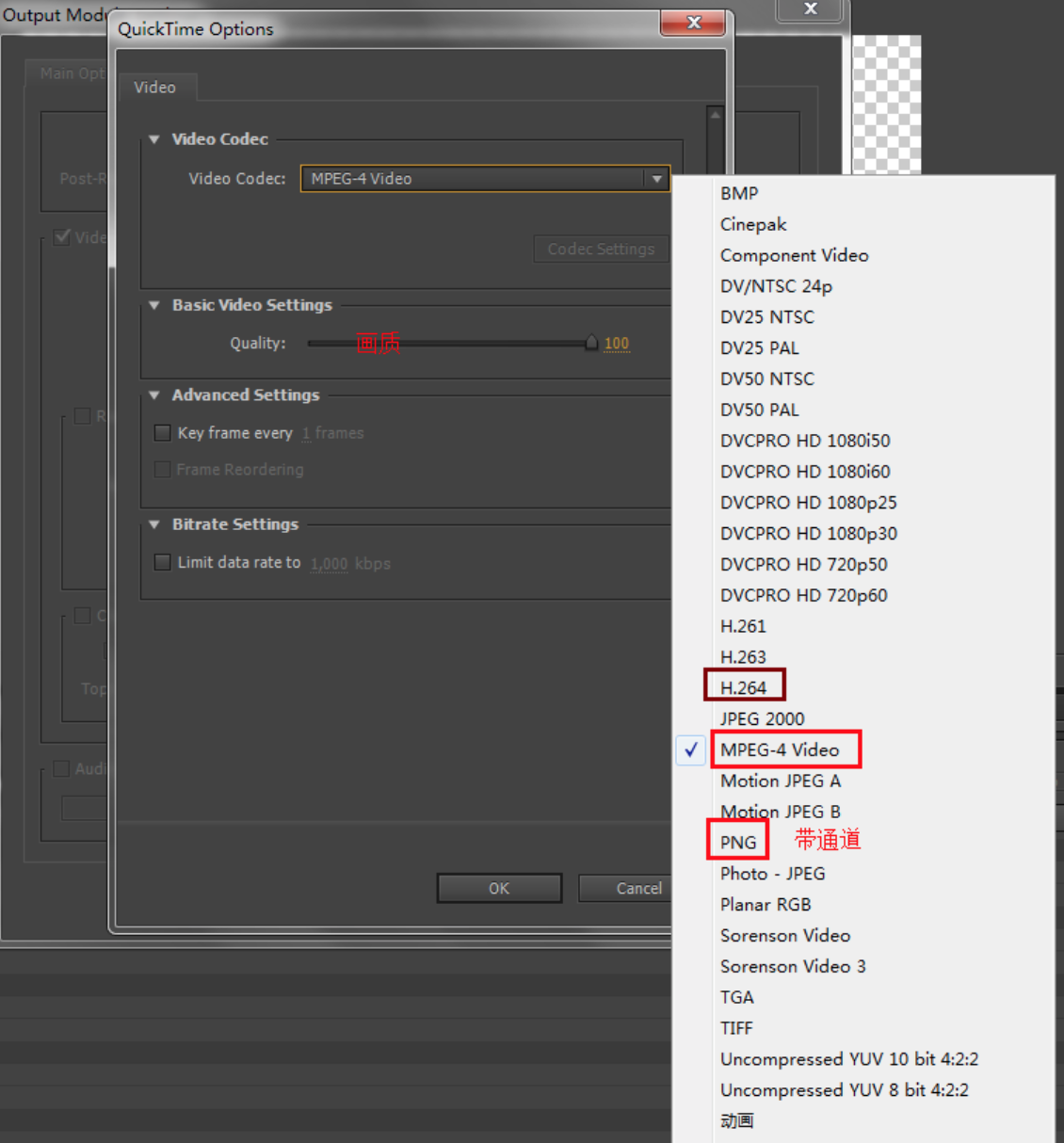The width and height of the screenshot is (1064, 1143).
Task: Pick DV50 PAL codec option
Action: [x=759, y=410]
